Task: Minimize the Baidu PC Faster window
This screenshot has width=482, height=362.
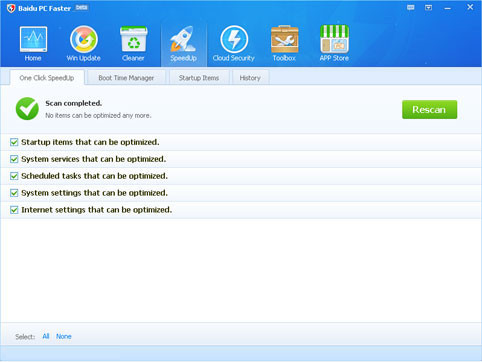Action: 447,8
